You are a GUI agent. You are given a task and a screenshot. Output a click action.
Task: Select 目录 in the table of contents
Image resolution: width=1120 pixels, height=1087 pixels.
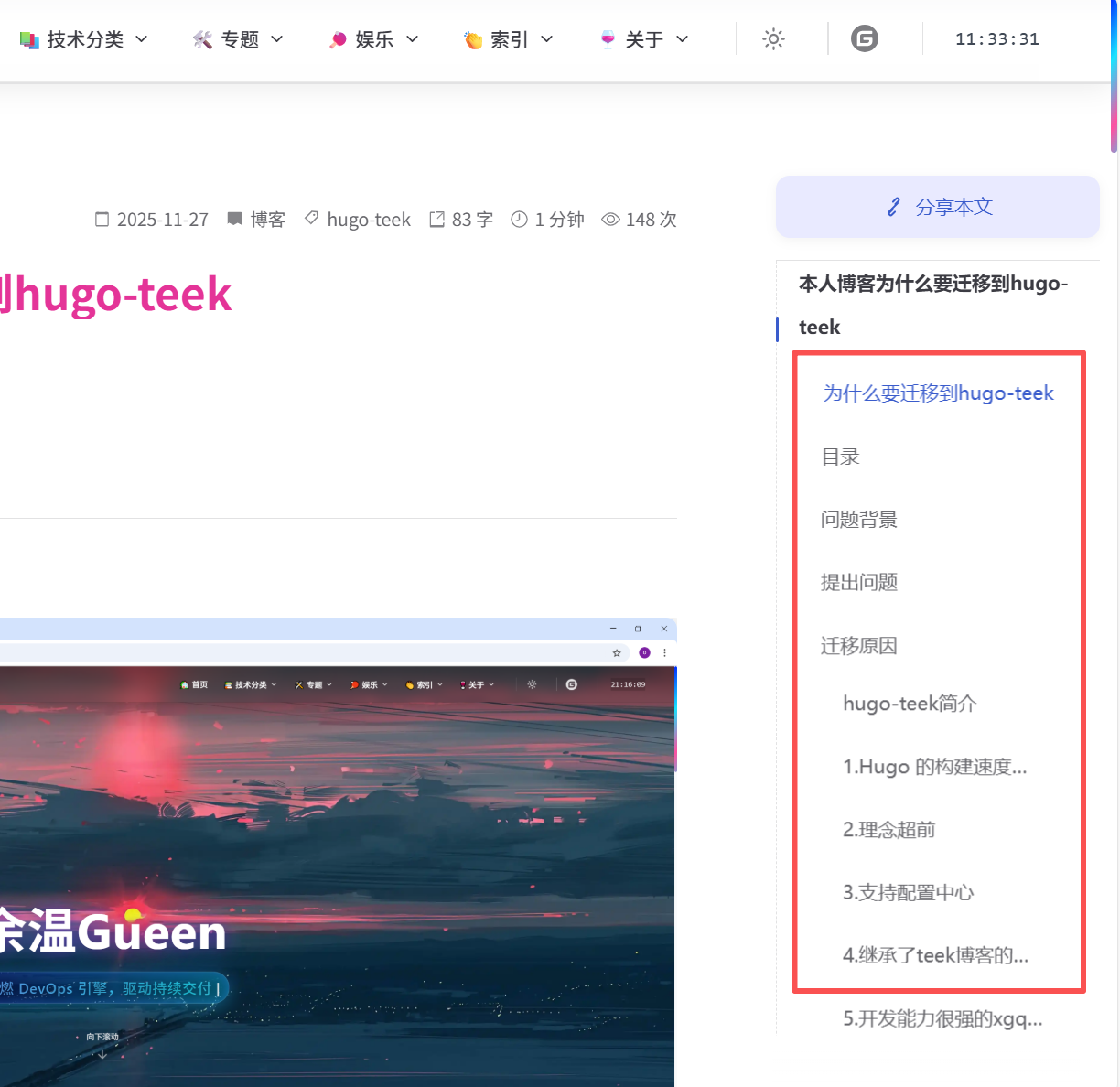click(x=840, y=457)
